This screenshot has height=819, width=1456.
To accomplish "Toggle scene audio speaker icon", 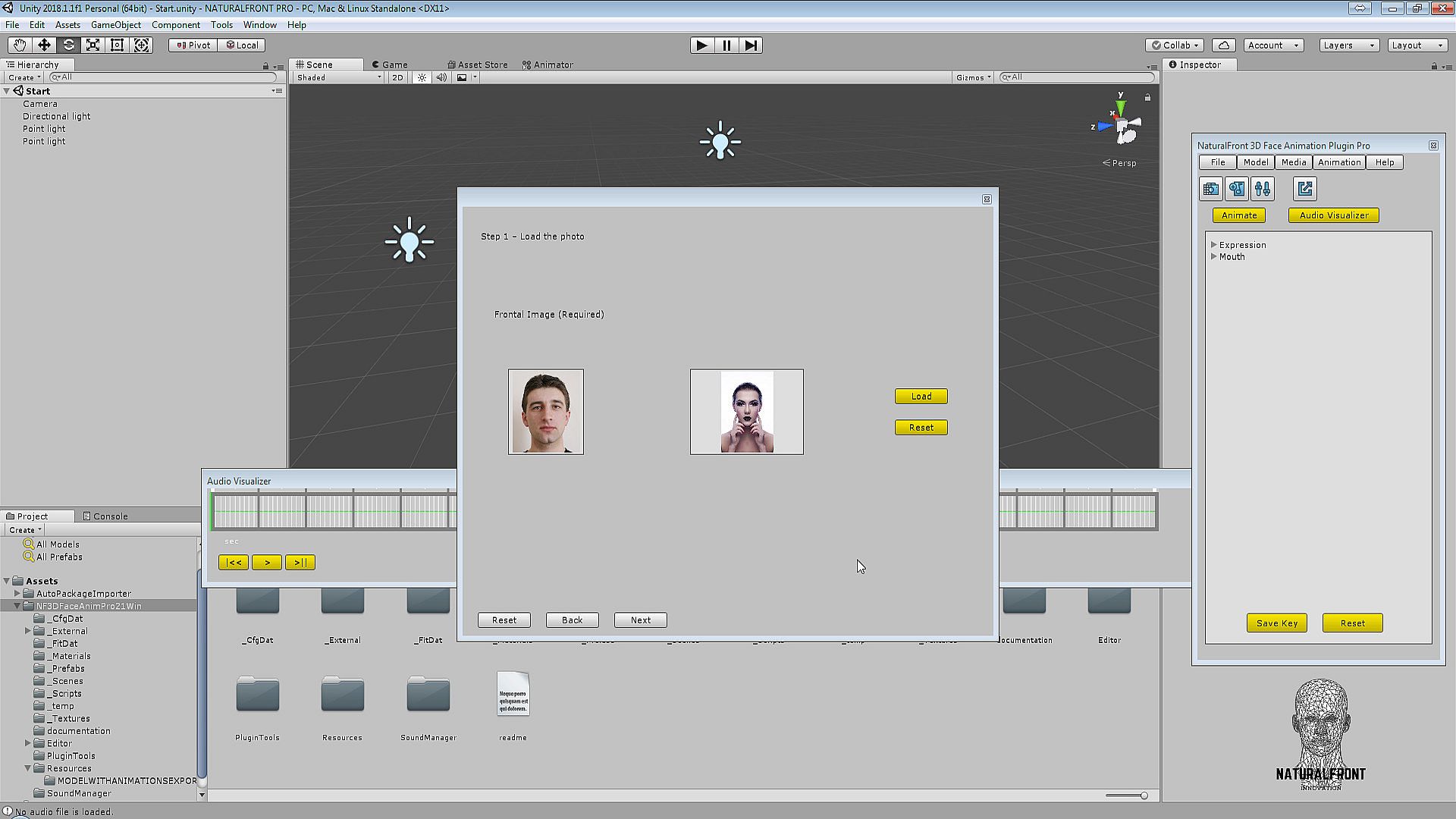I will pyautogui.click(x=441, y=77).
